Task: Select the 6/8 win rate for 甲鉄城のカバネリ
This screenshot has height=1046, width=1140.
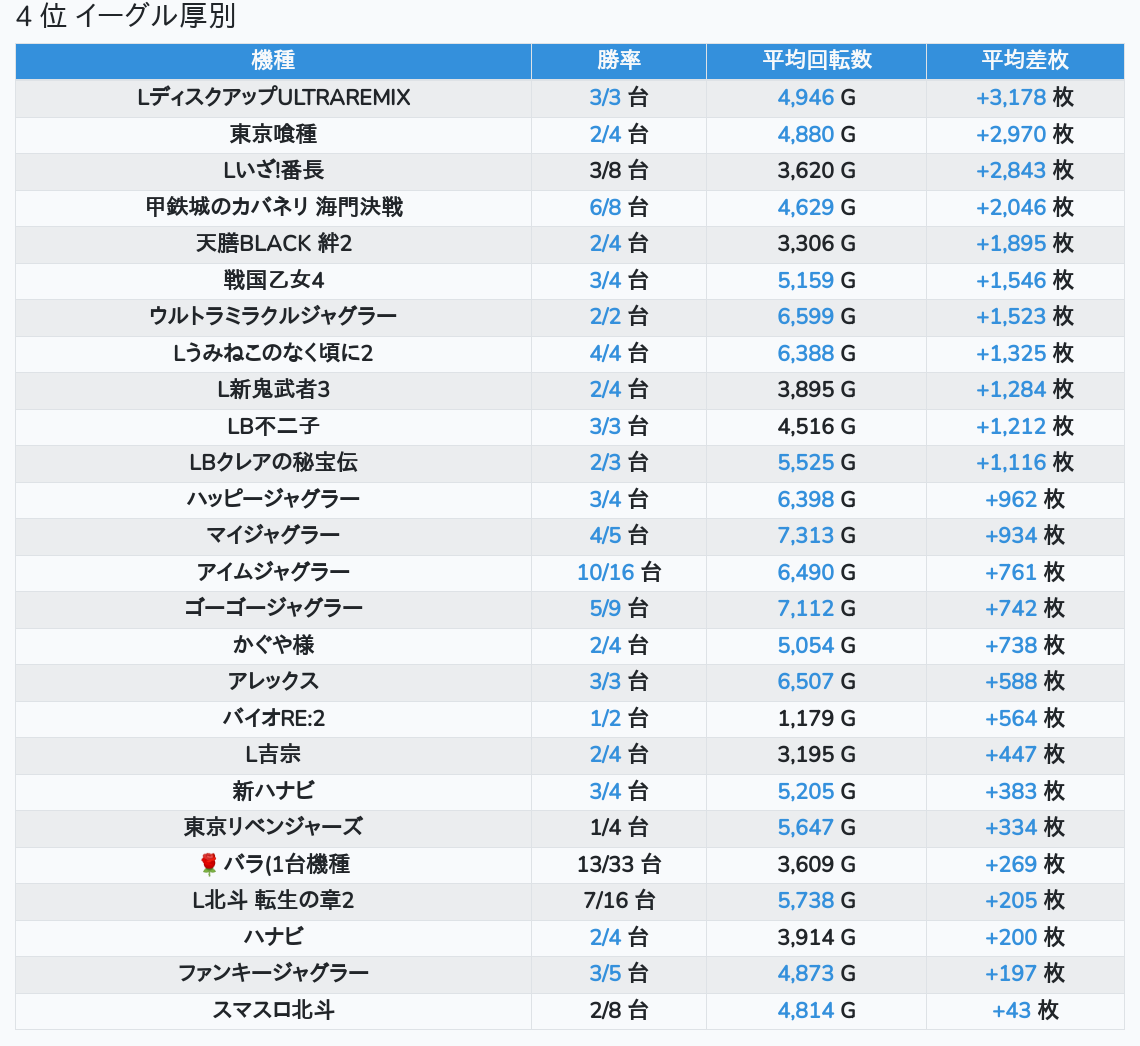Action: pyautogui.click(x=605, y=207)
